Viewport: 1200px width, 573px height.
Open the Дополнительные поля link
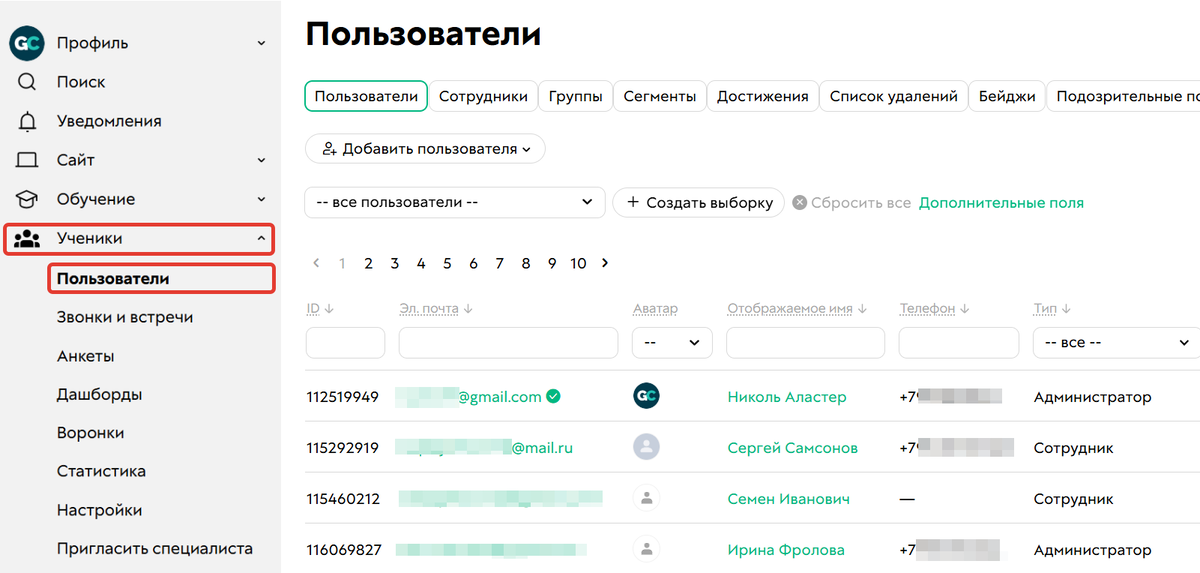coord(1001,202)
